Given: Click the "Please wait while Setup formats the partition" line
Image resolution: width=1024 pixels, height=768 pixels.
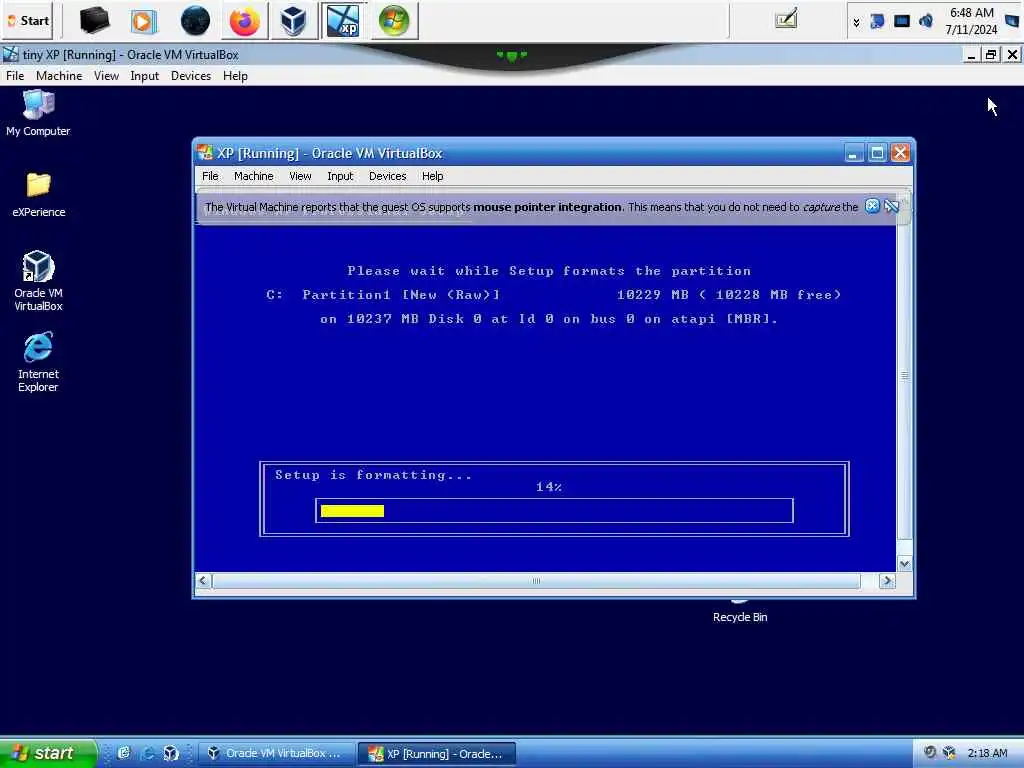Looking at the screenshot, I should (549, 270).
